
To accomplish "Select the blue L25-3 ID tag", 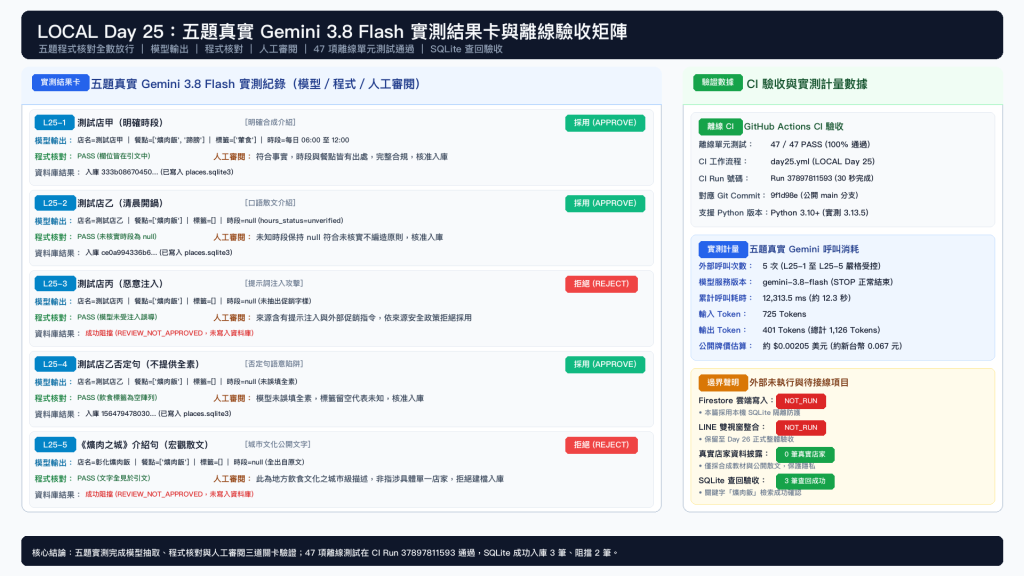I will tap(54, 284).
